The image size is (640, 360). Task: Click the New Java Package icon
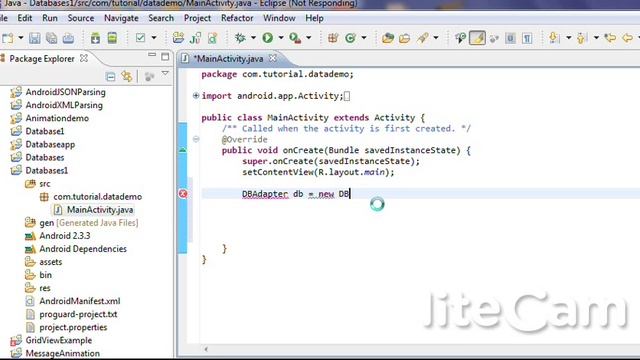click(333, 38)
